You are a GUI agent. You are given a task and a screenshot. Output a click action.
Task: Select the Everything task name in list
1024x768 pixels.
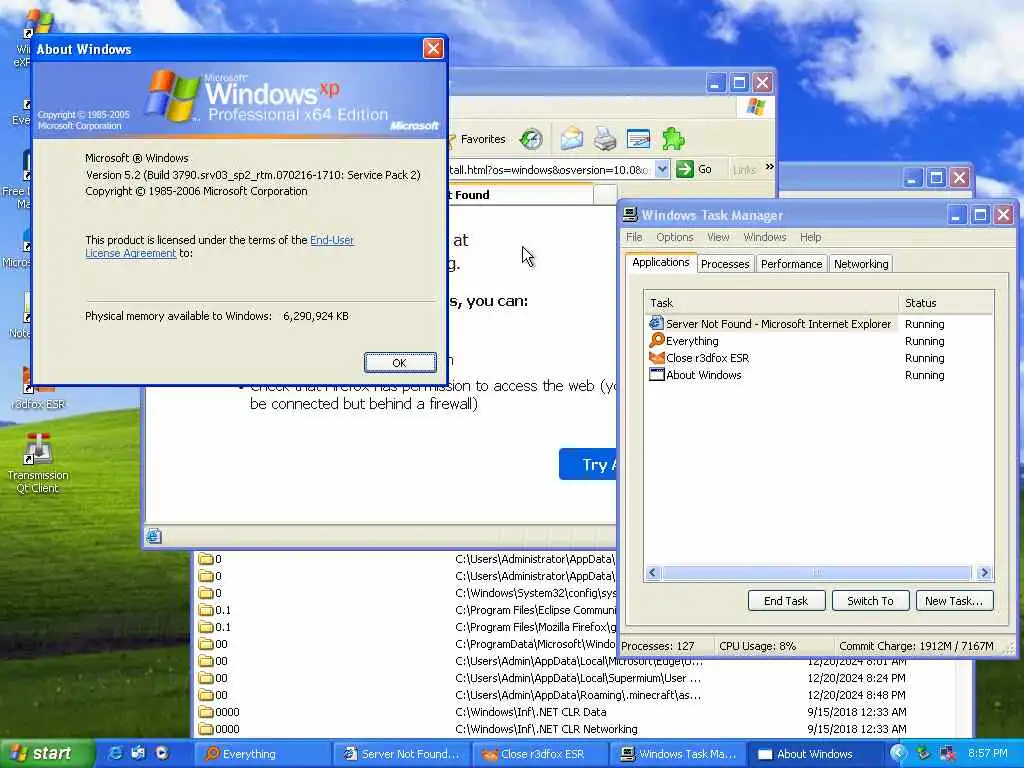coord(692,341)
